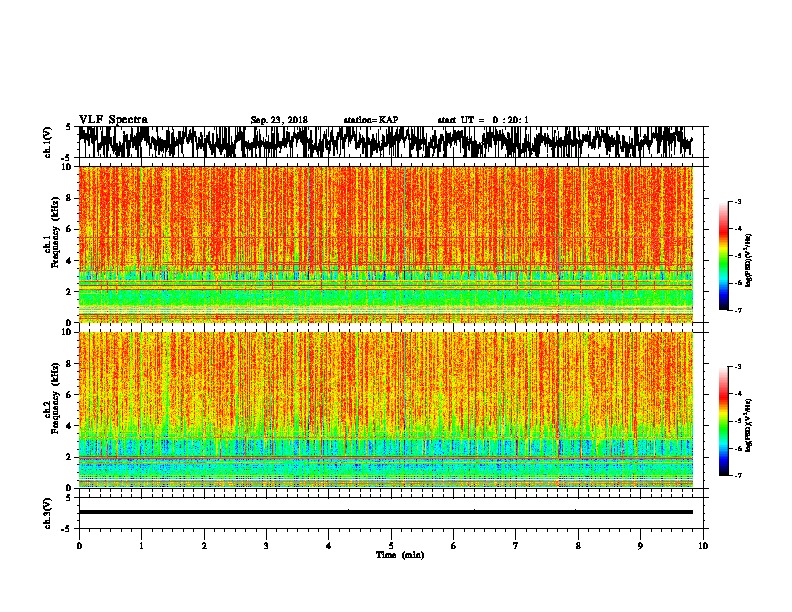792x612 pixels.
Task: Click the time axis tick label "6"
Action: pyautogui.click(x=453, y=546)
